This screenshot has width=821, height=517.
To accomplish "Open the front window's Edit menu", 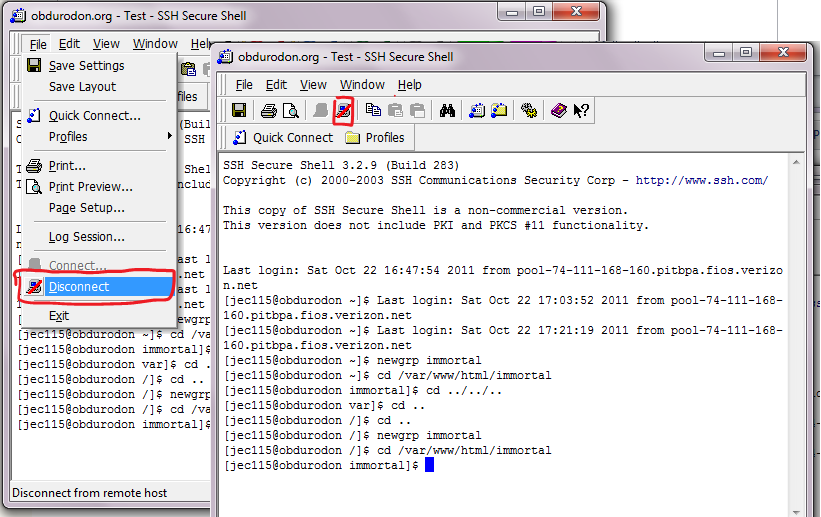I will [x=276, y=85].
